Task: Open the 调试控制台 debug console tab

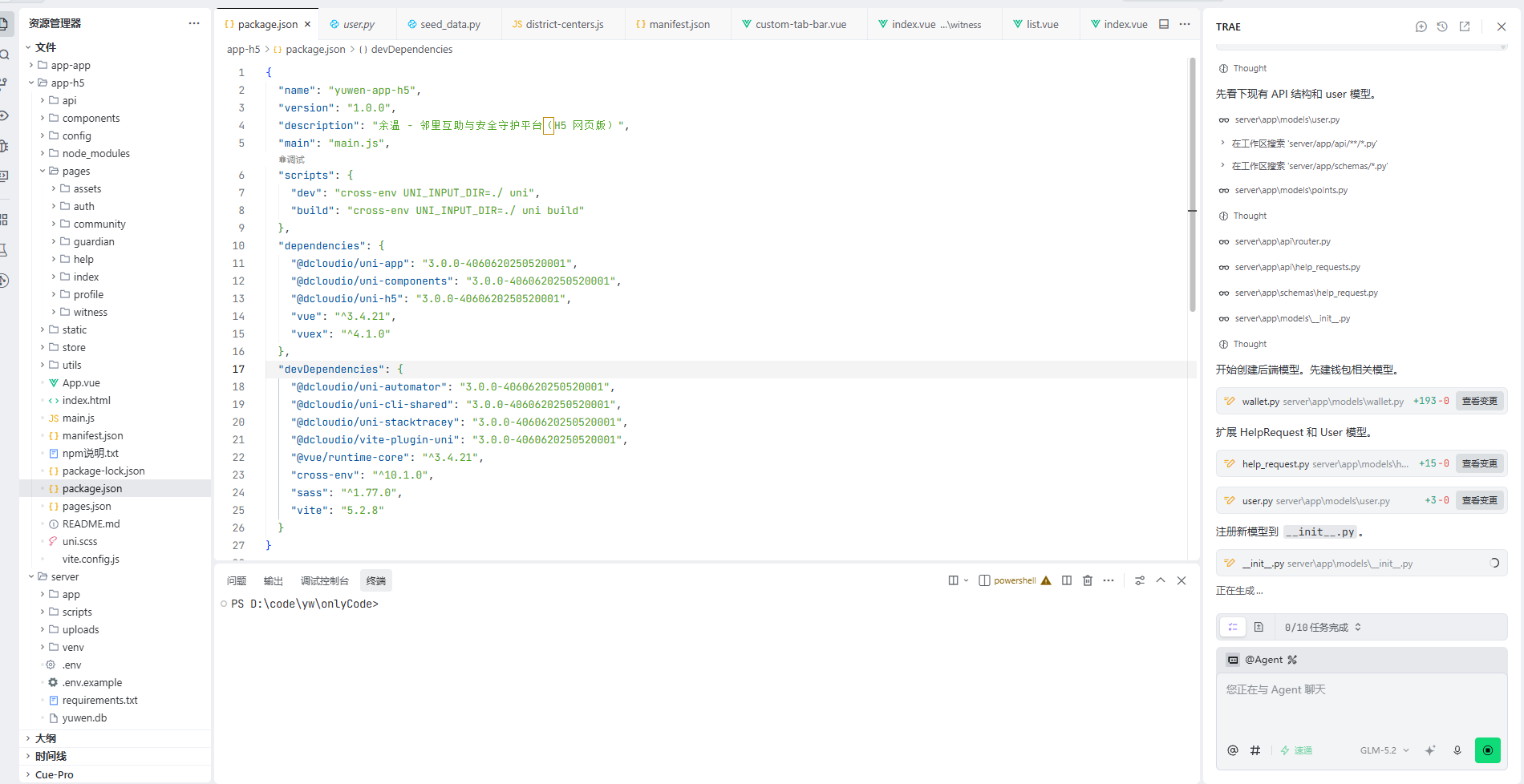Action: click(x=324, y=580)
